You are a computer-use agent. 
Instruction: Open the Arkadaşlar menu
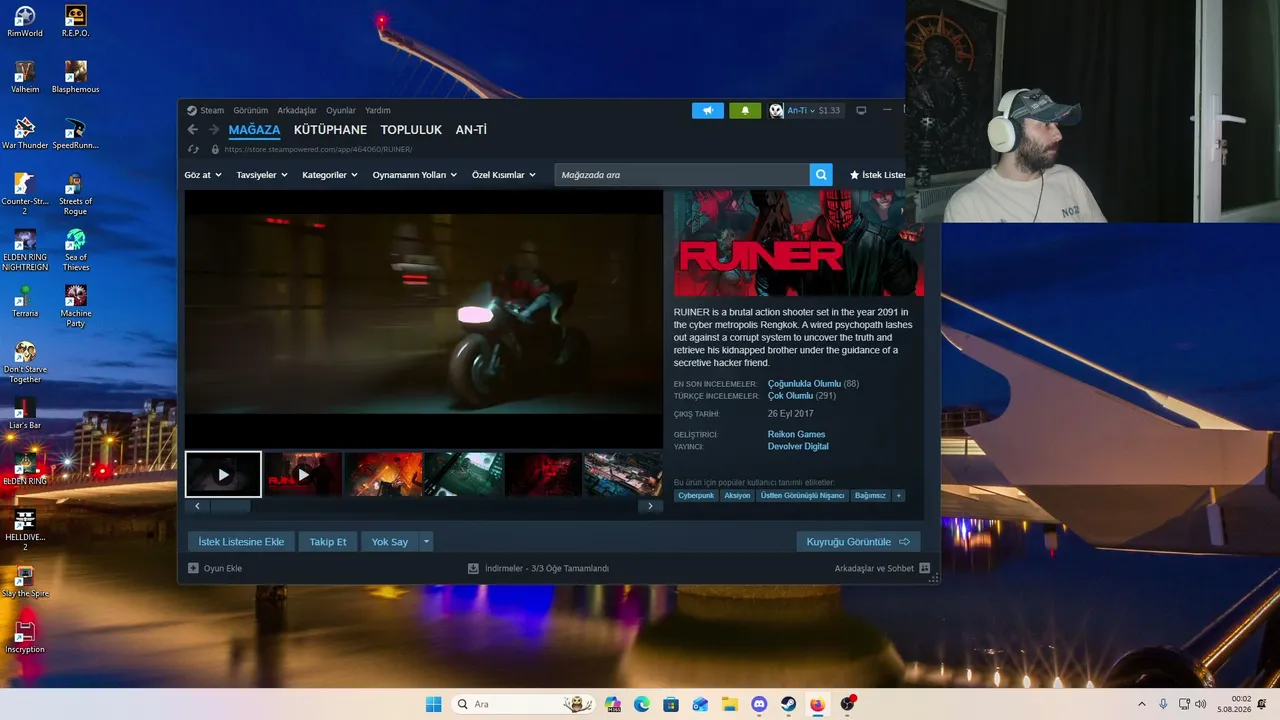click(297, 110)
